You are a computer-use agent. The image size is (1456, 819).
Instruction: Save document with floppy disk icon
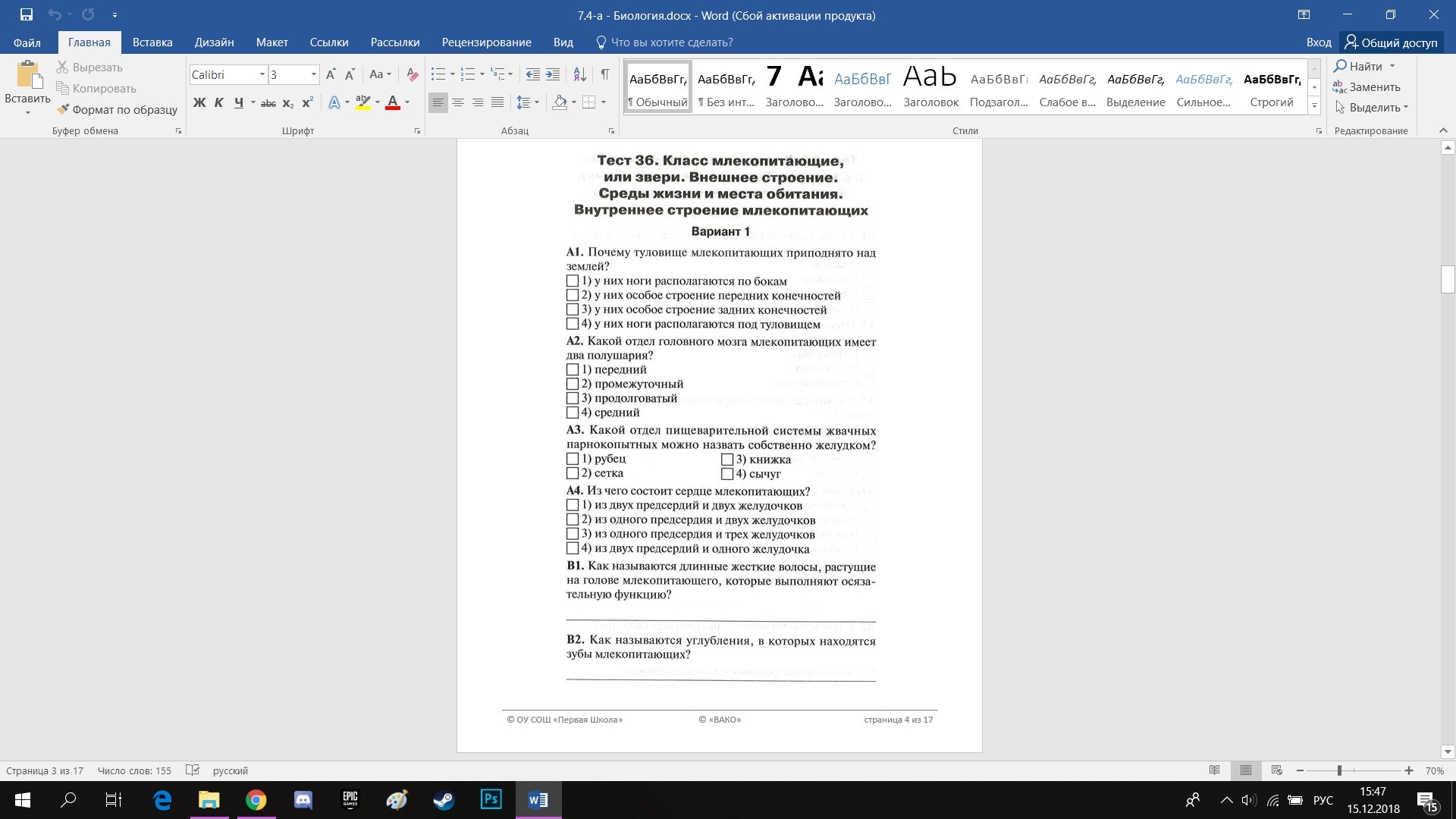[27, 14]
